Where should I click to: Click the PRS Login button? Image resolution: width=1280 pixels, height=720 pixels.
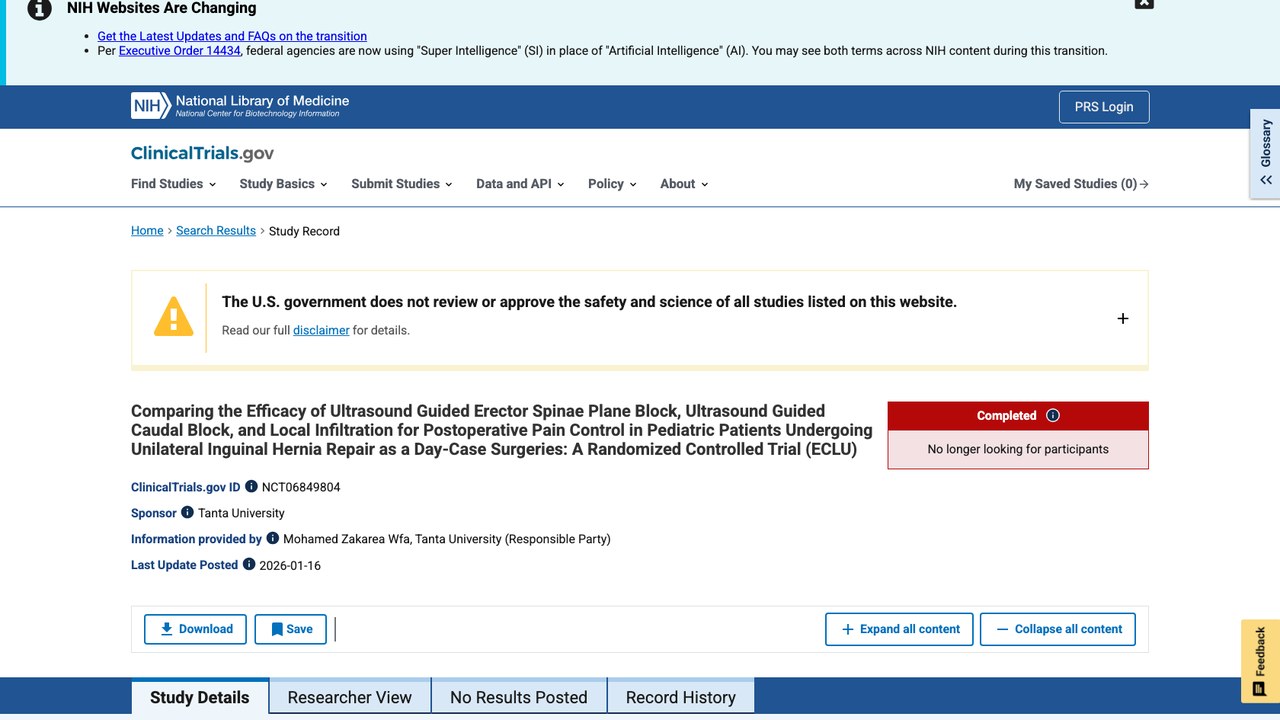(1104, 107)
